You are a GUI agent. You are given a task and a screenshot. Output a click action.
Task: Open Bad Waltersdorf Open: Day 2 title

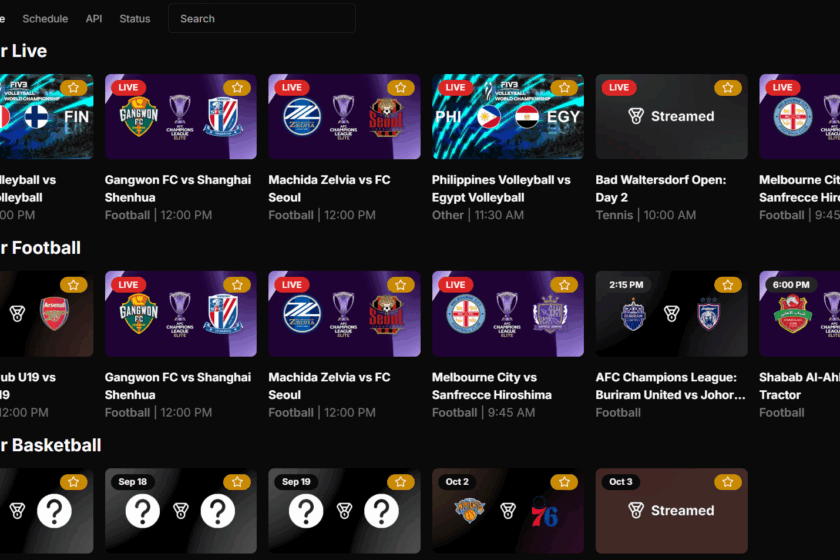661,189
